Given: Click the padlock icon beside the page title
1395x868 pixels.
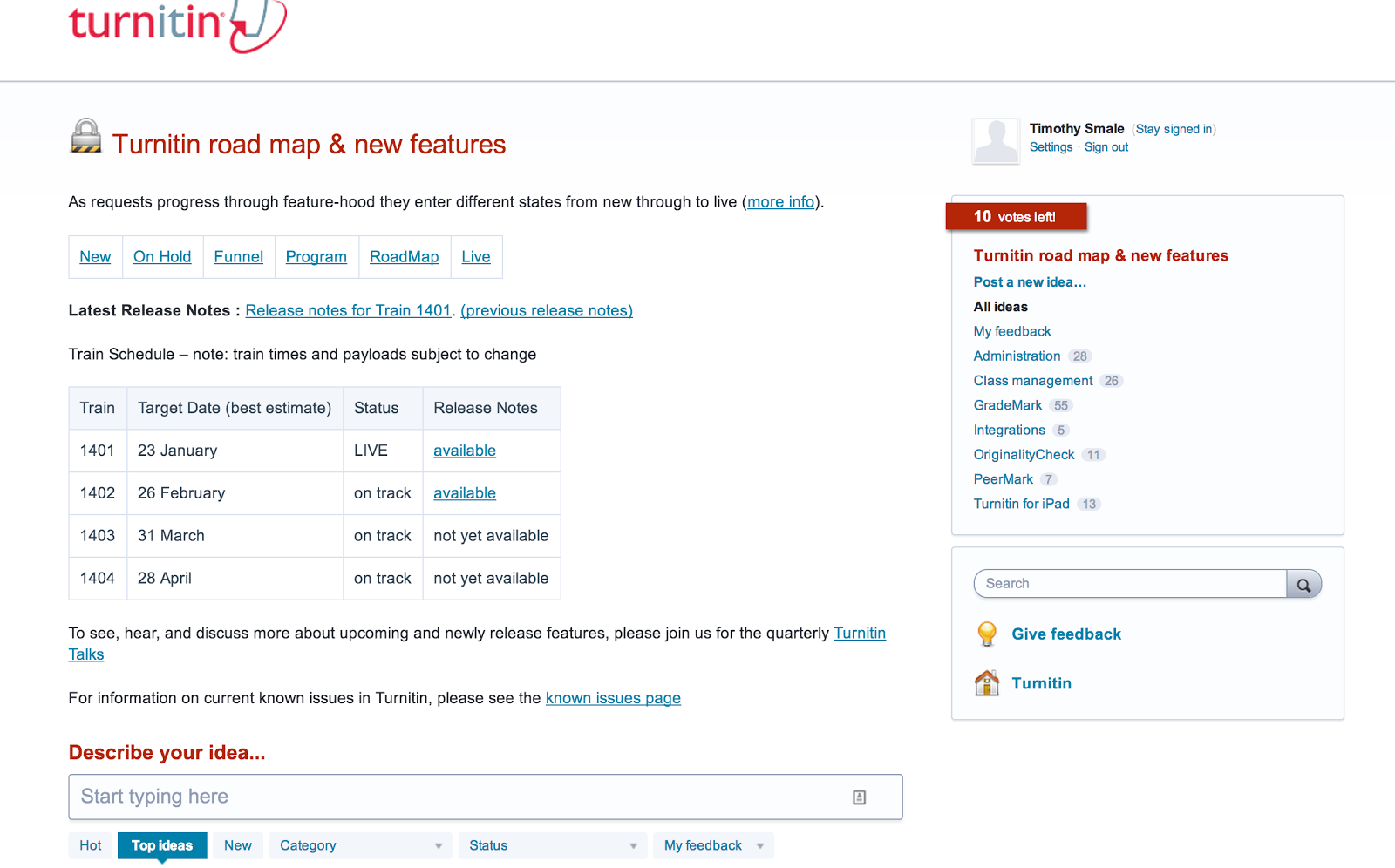Looking at the screenshot, I should pyautogui.click(x=85, y=136).
